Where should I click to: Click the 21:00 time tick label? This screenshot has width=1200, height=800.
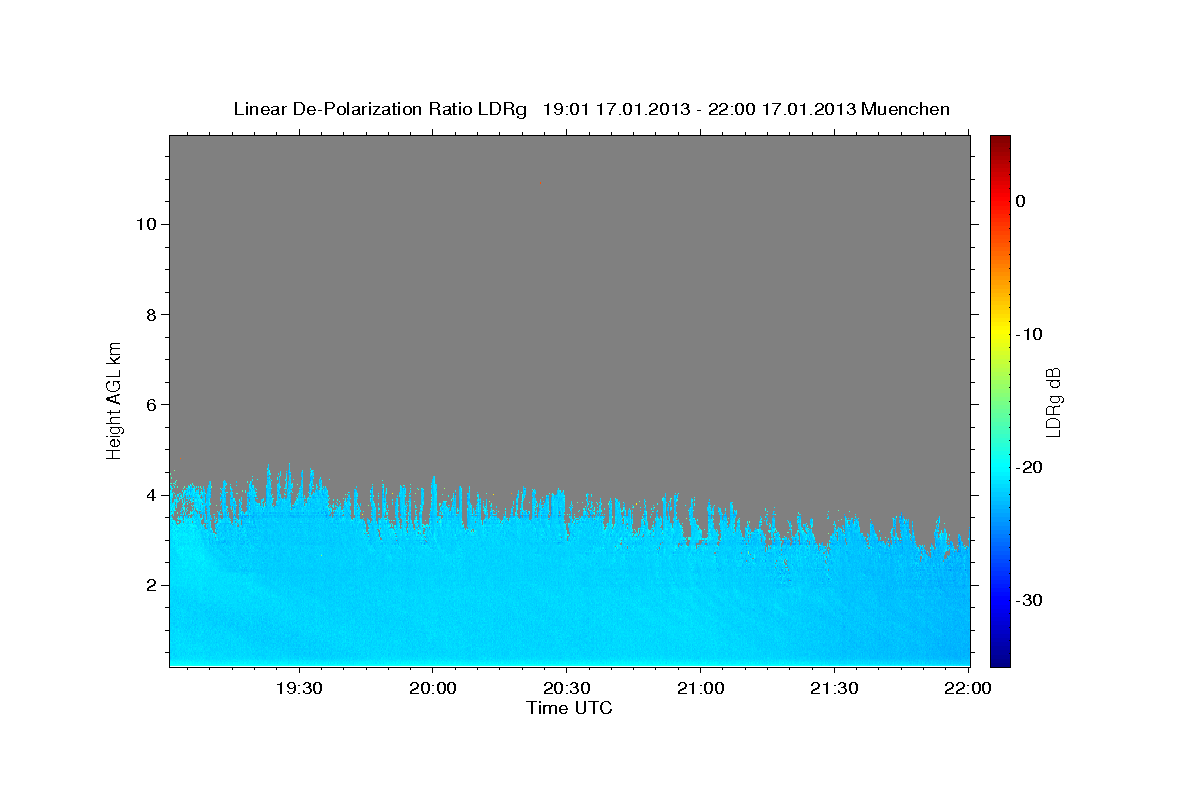(700, 688)
